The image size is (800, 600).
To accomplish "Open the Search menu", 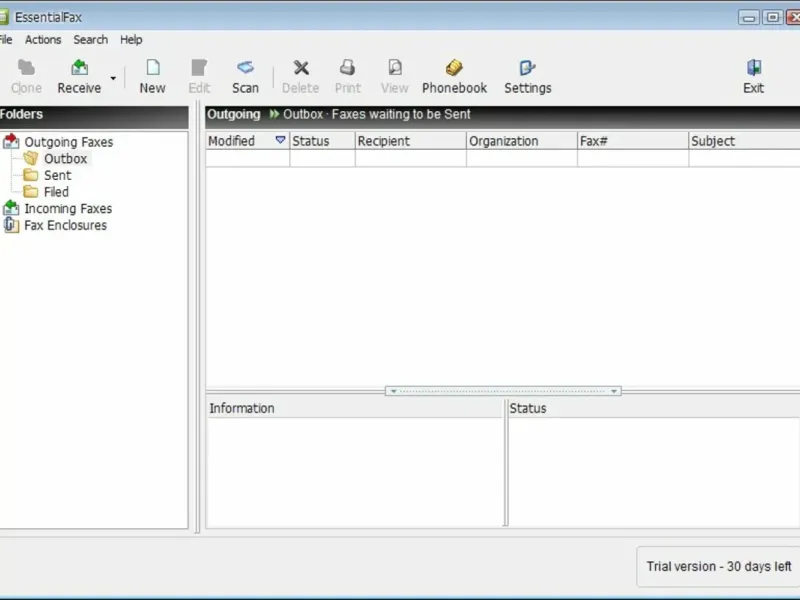I will click(91, 40).
